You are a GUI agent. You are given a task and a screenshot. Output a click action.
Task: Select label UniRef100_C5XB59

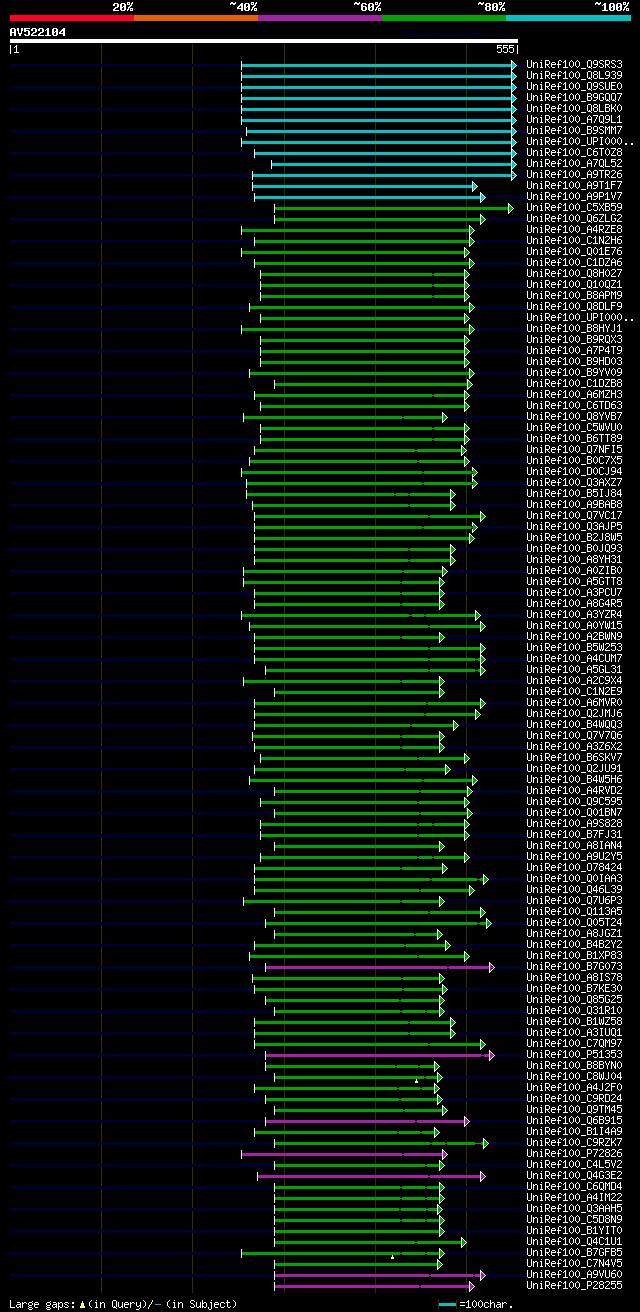pyautogui.click(x=574, y=208)
